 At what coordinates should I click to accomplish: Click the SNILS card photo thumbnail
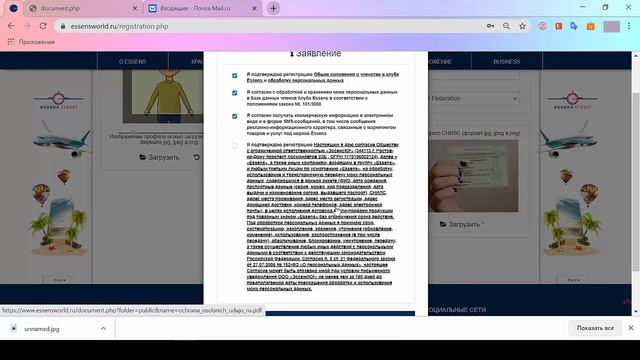pos(473,176)
